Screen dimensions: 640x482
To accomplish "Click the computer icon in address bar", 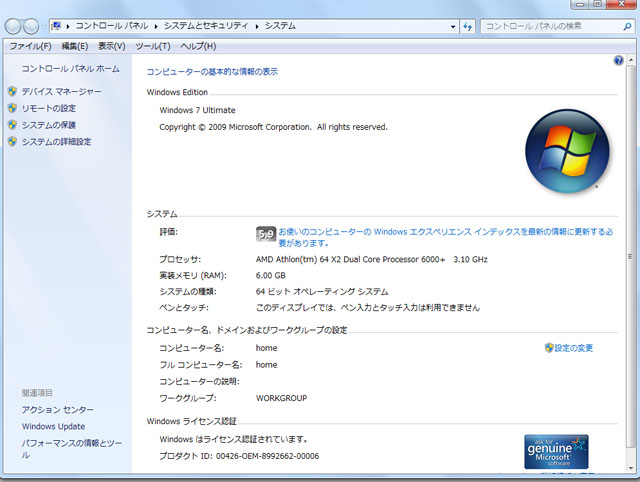I will pyautogui.click(x=56, y=26).
